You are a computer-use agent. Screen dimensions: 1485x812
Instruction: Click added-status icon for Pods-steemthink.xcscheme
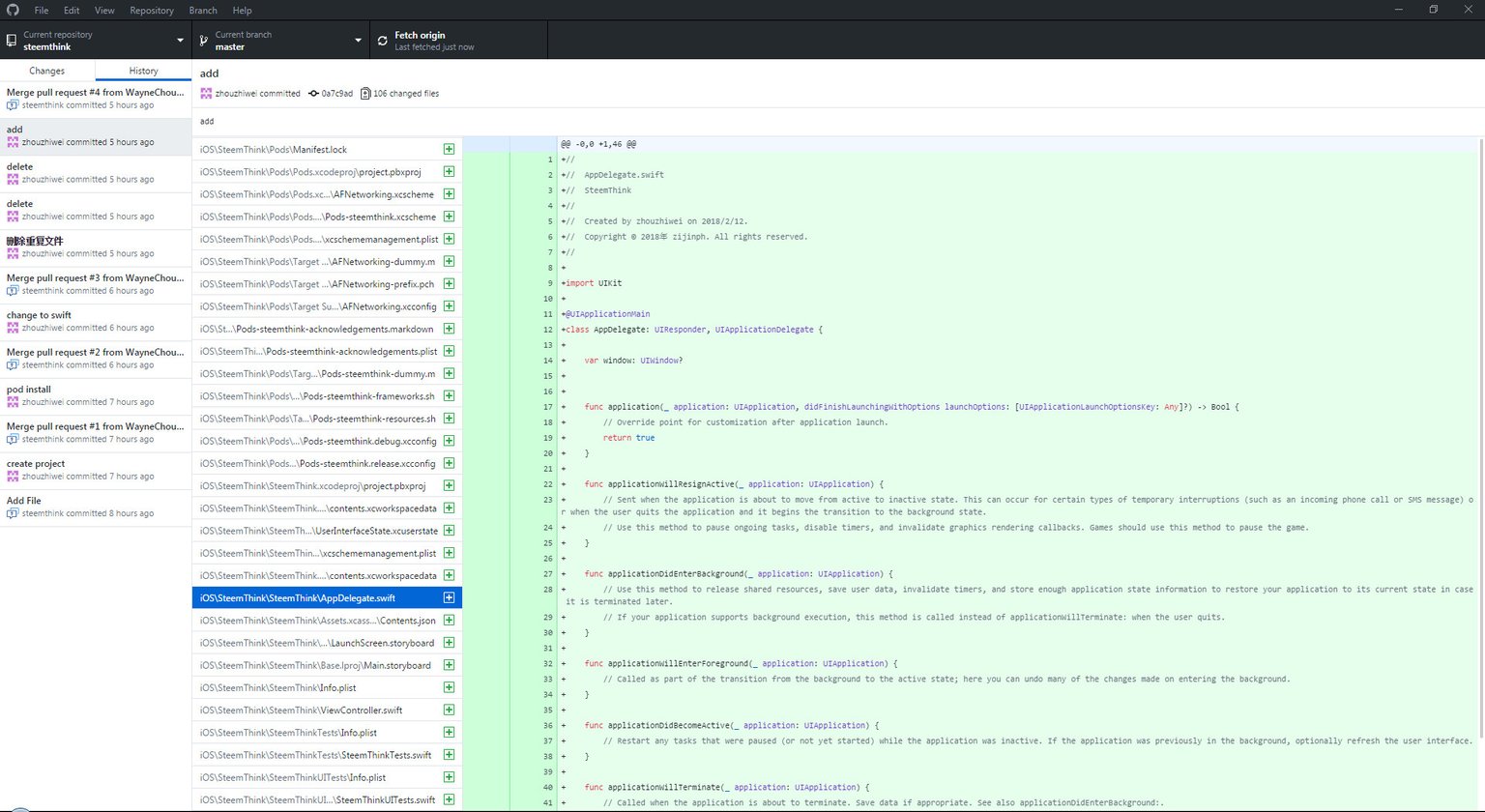(x=449, y=217)
